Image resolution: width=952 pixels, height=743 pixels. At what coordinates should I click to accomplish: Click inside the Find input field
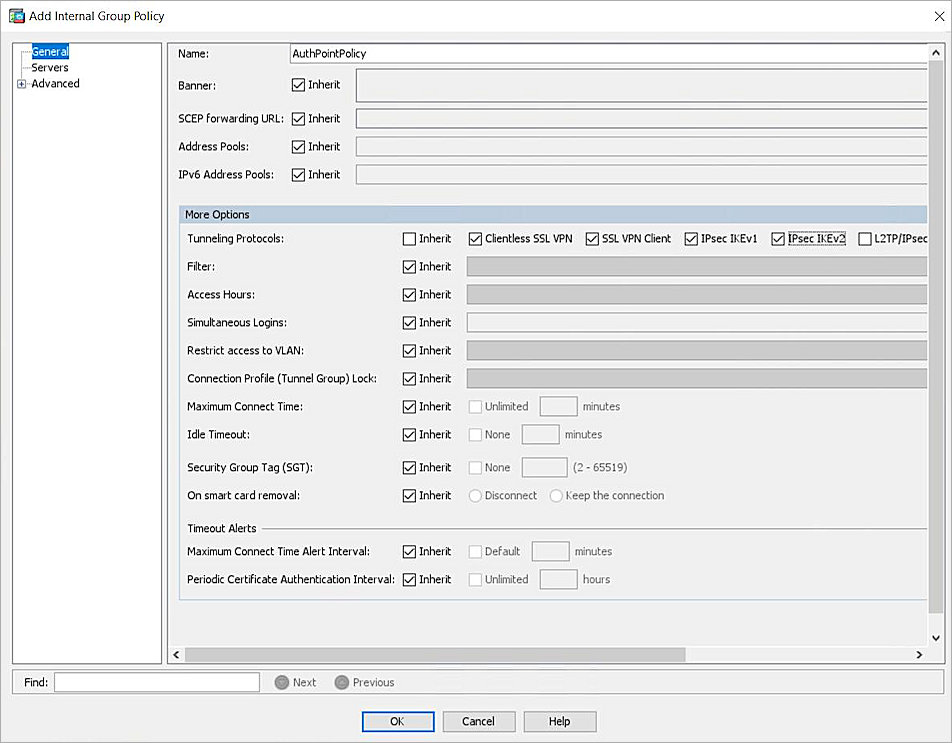pos(155,682)
